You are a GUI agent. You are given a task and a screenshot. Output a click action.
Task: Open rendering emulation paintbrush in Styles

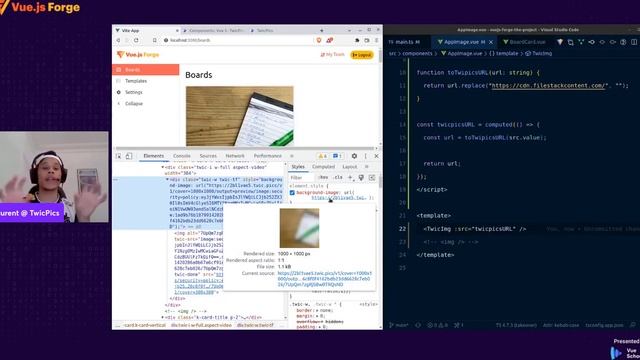361,178
